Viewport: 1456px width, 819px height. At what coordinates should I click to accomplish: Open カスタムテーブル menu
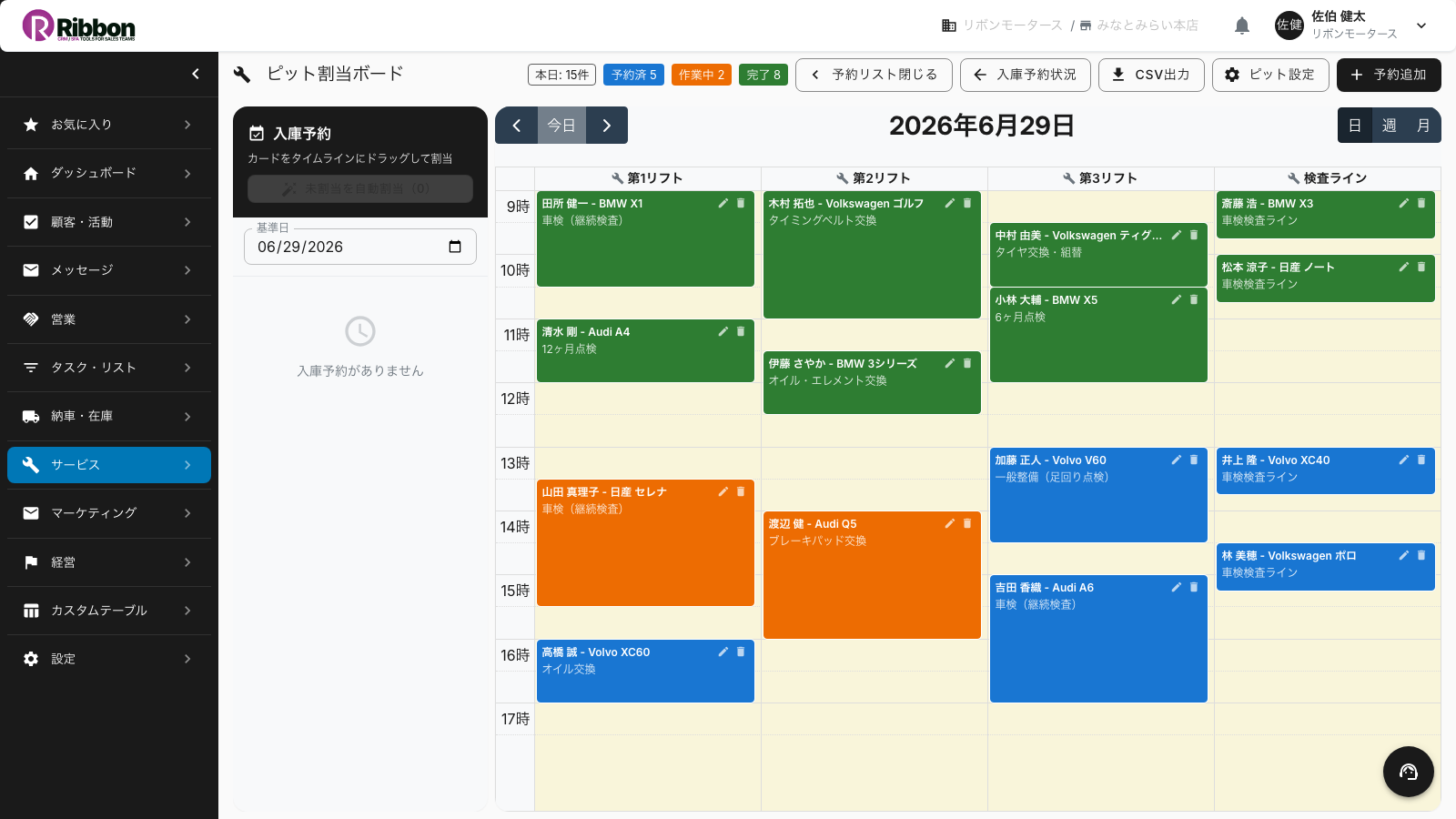pos(109,611)
